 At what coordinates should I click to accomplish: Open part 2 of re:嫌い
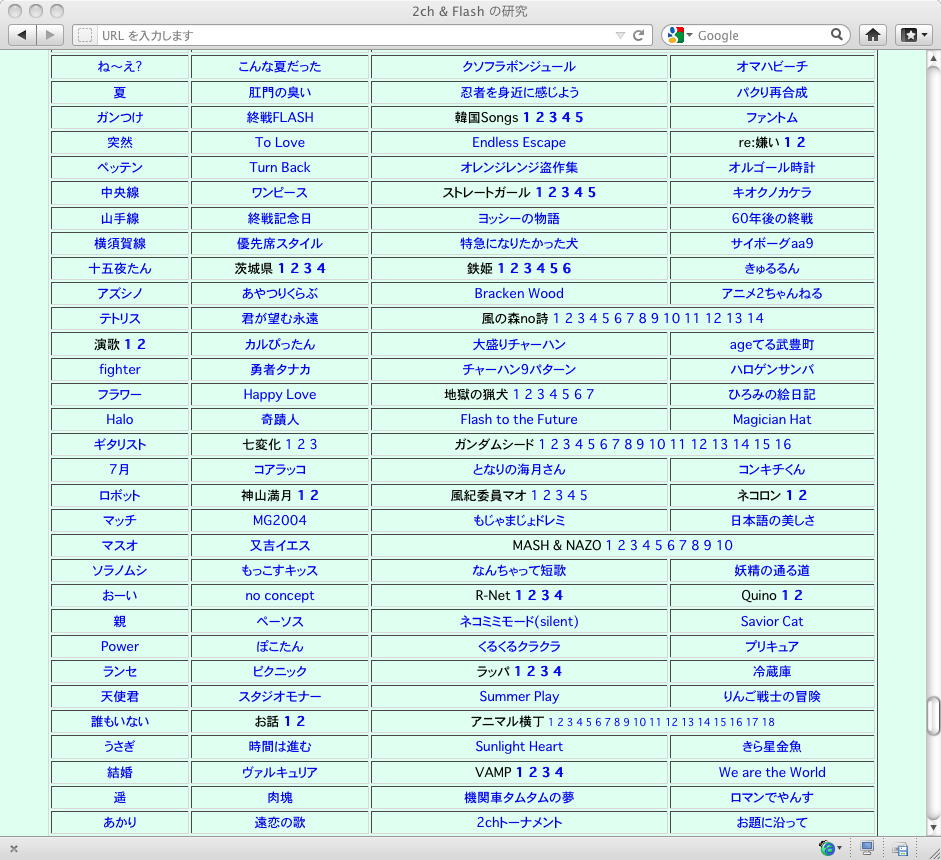(x=801, y=142)
